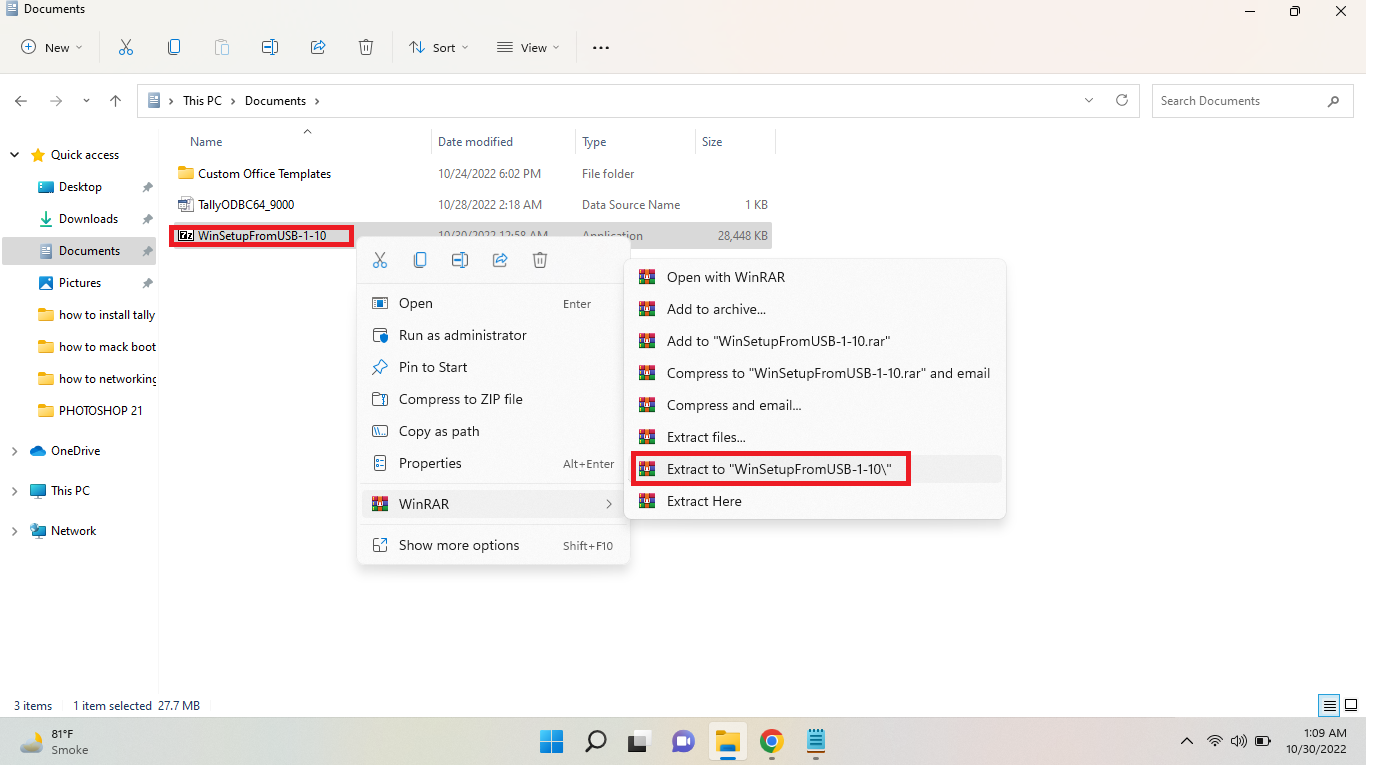1376x775 pixels.
Task: Open the Chat app on the taskbar
Action: pyautogui.click(x=683, y=742)
